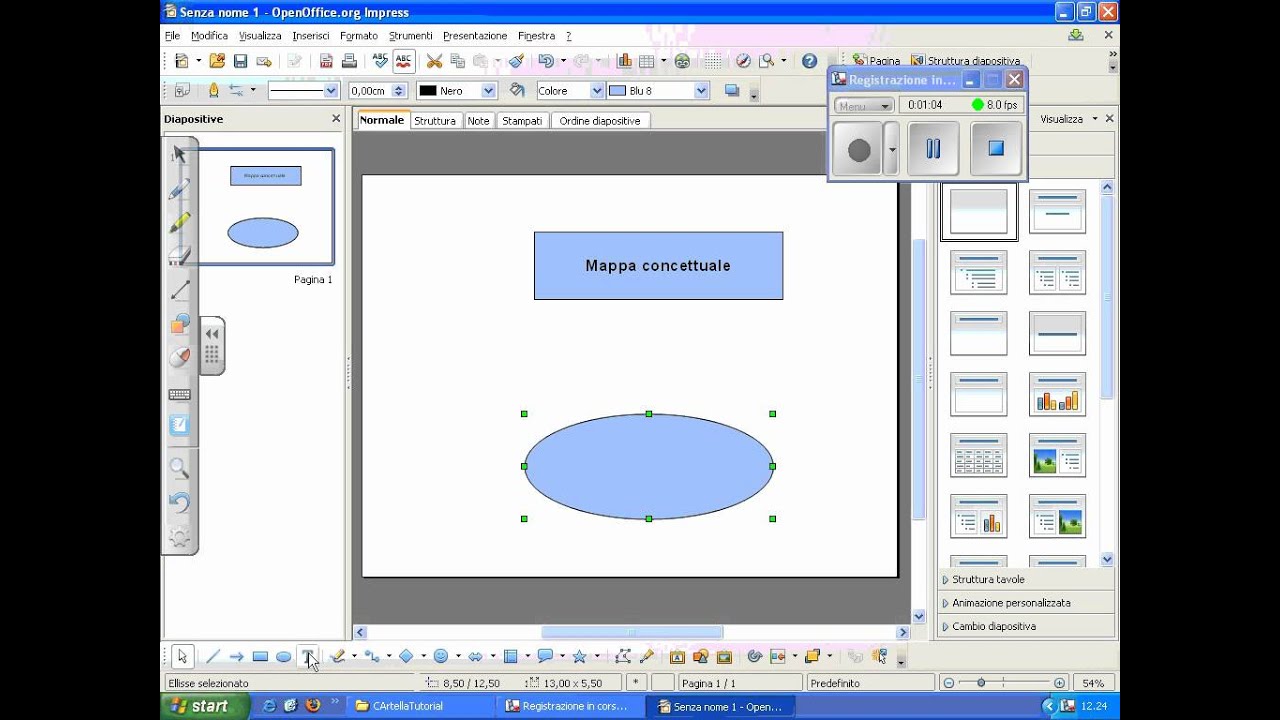The height and width of the screenshot is (720, 1280).
Task: Click the OpenOffice Help icon
Action: tap(810, 61)
